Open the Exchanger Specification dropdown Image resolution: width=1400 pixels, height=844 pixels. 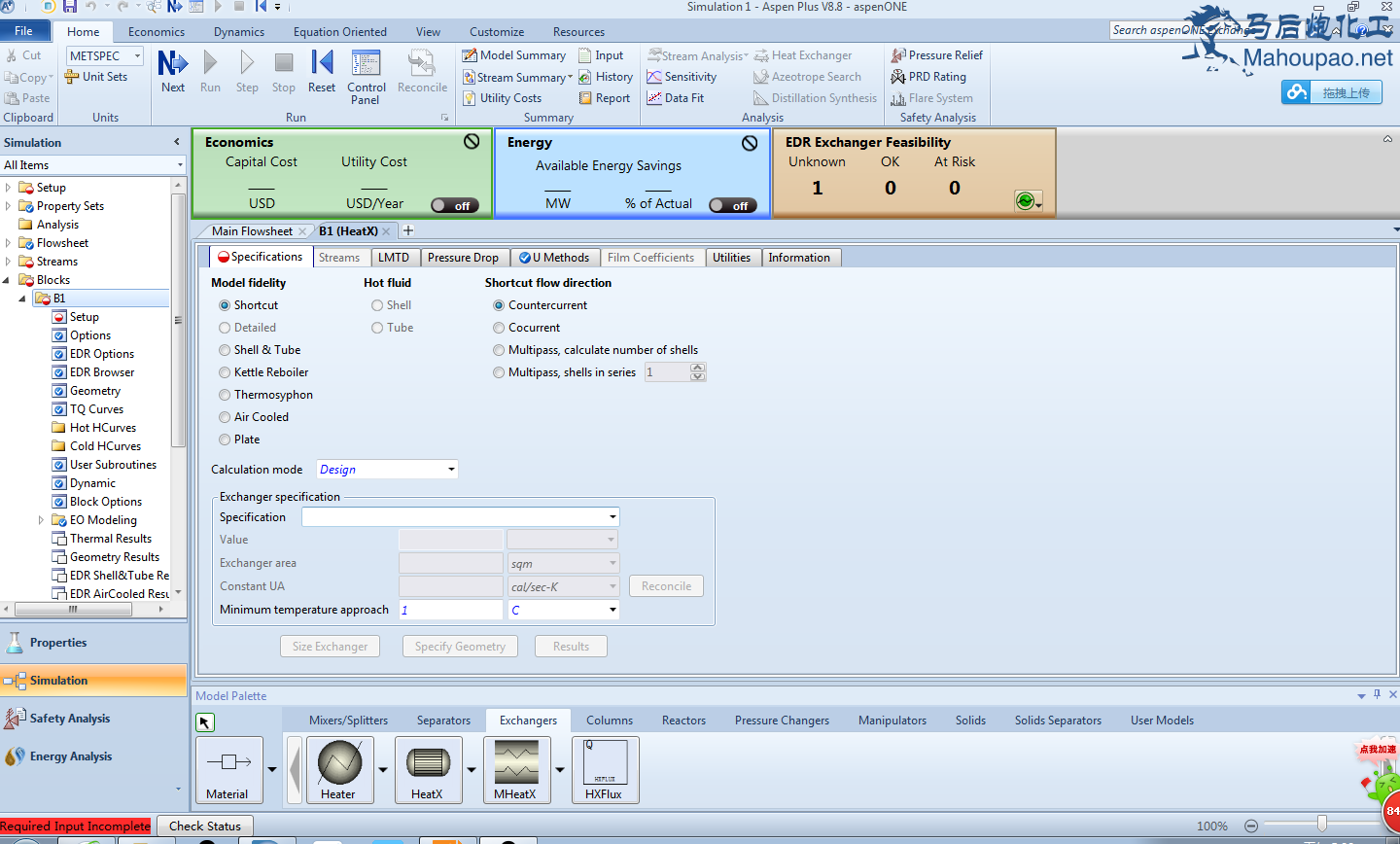click(612, 517)
